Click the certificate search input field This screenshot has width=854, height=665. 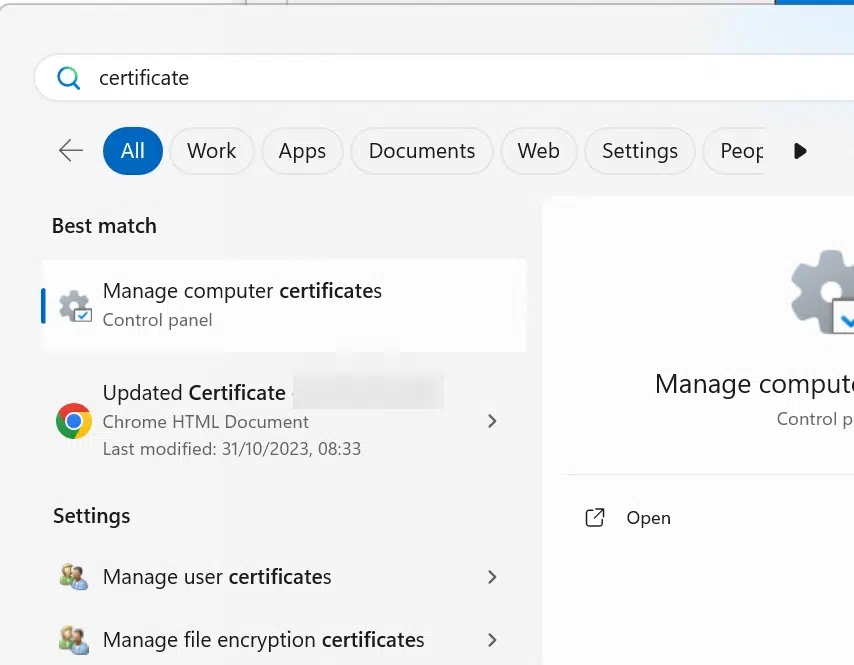tap(444, 78)
